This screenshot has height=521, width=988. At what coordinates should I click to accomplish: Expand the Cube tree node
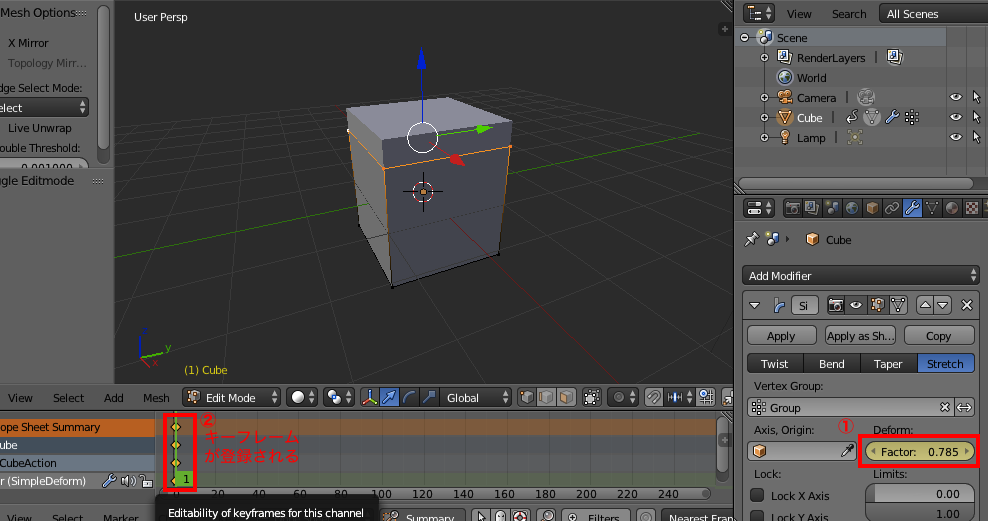click(764, 118)
